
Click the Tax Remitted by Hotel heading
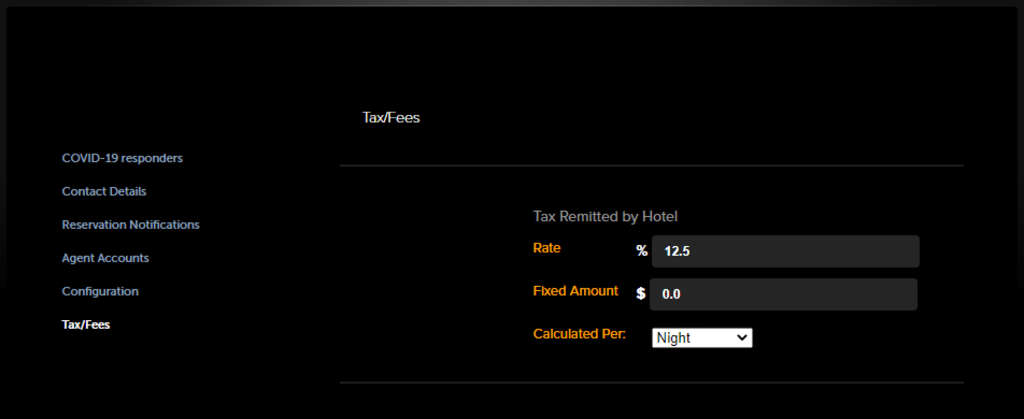coord(606,216)
